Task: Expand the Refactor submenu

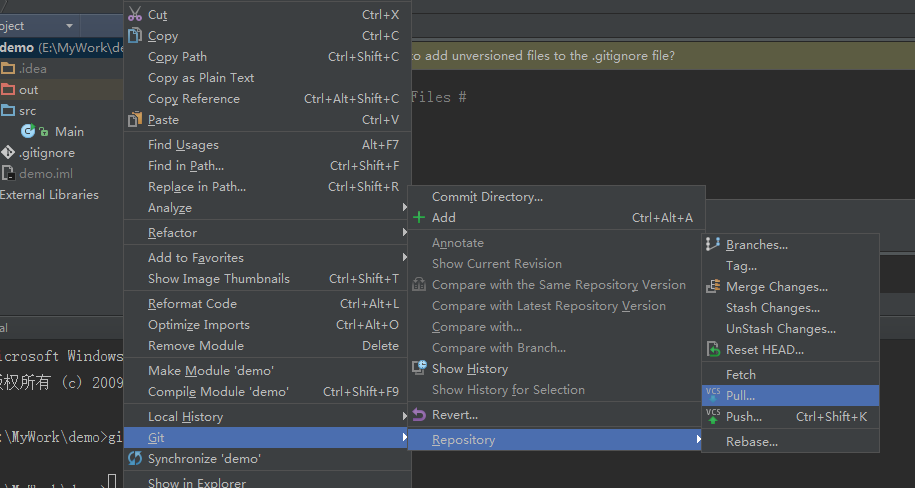Action: (172, 233)
